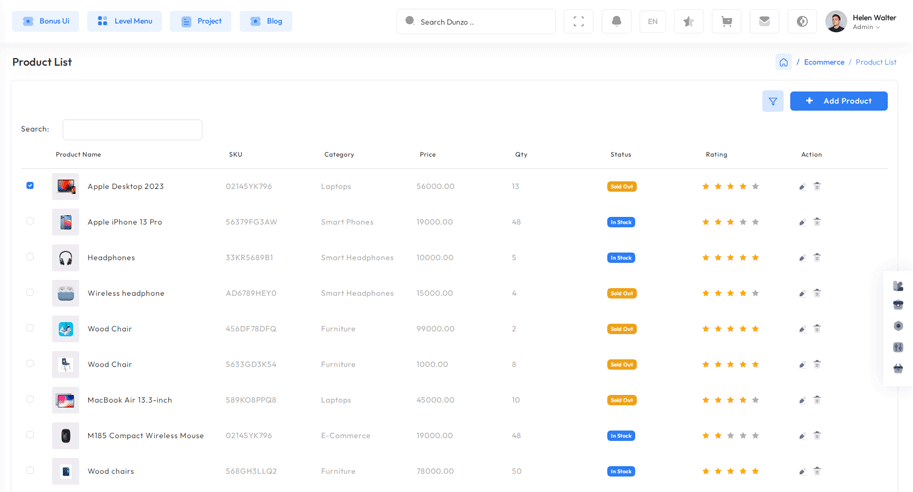
Task: Open the Helen Walter Admin dropdown
Action: 861,21
